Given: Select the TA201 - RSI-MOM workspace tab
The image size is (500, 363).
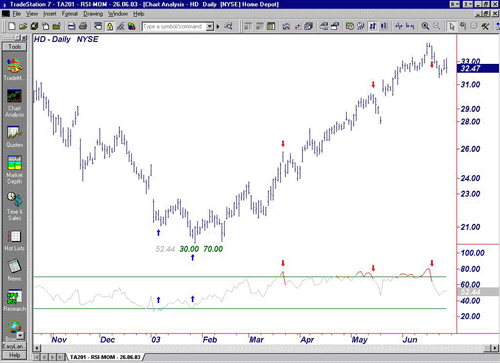Looking at the screenshot, I should click(x=105, y=357).
